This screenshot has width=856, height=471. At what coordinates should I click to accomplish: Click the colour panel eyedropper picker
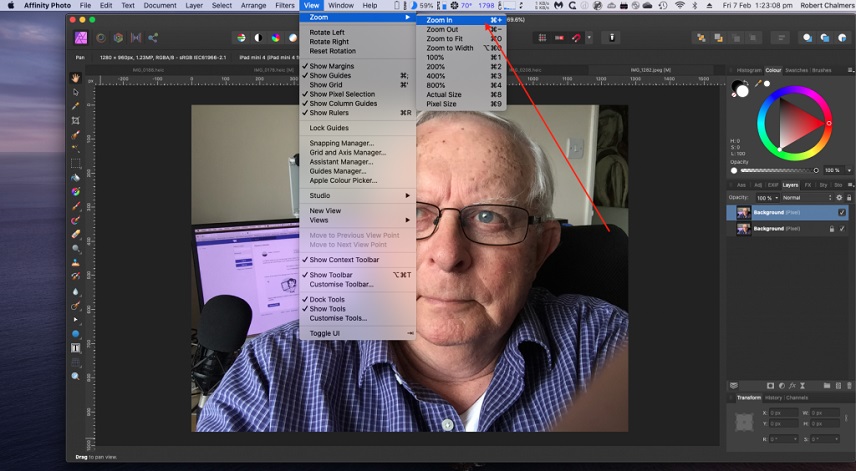tap(758, 84)
